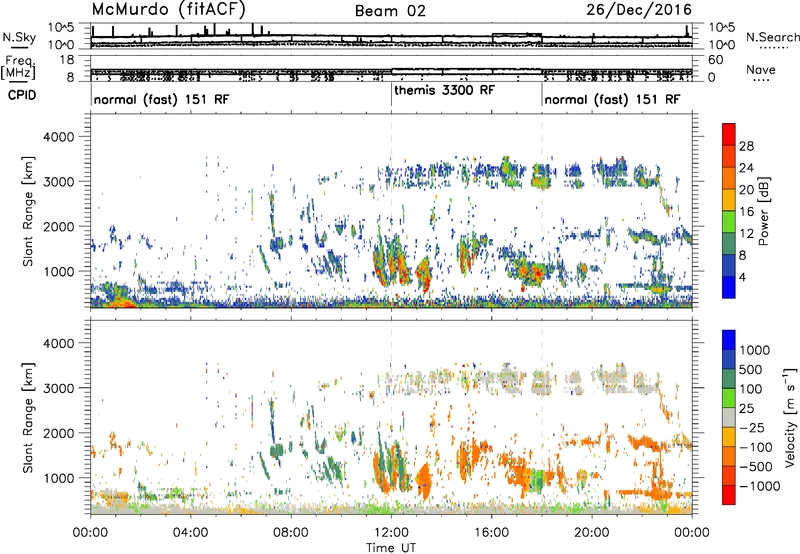800x554 pixels.
Task: Click the 16:00 time tick label
Action: pyautogui.click(x=491, y=533)
